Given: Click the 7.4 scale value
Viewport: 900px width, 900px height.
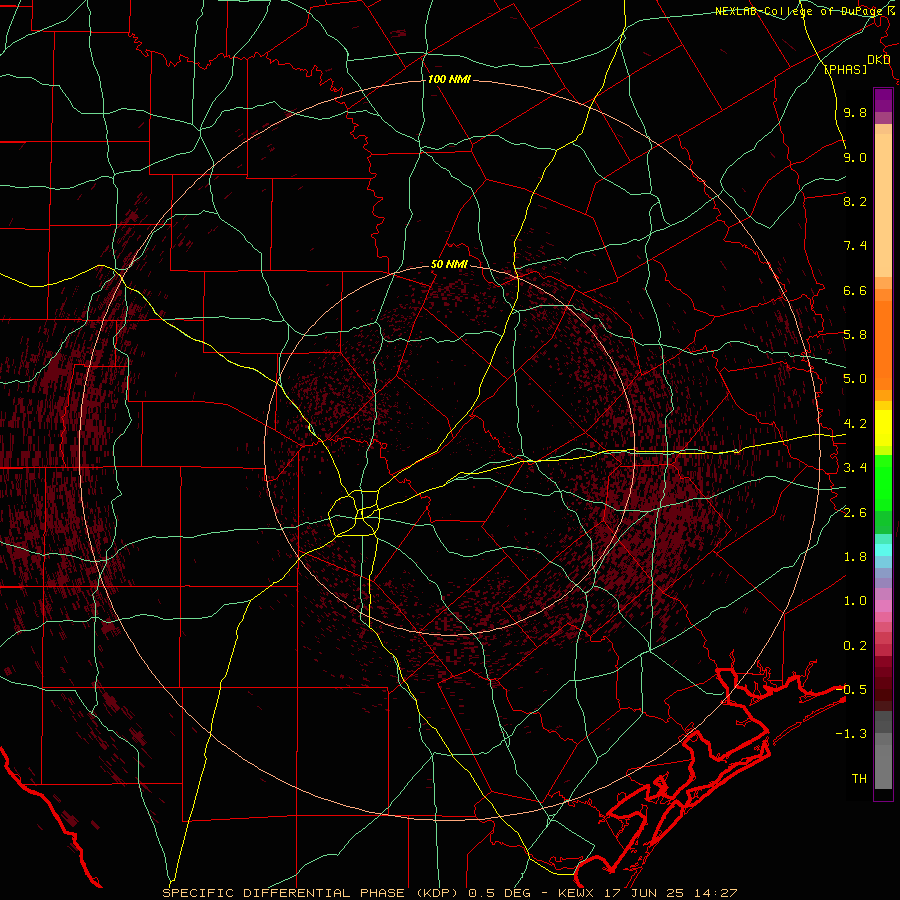Looking at the screenshot, I should tap(855, 246).
